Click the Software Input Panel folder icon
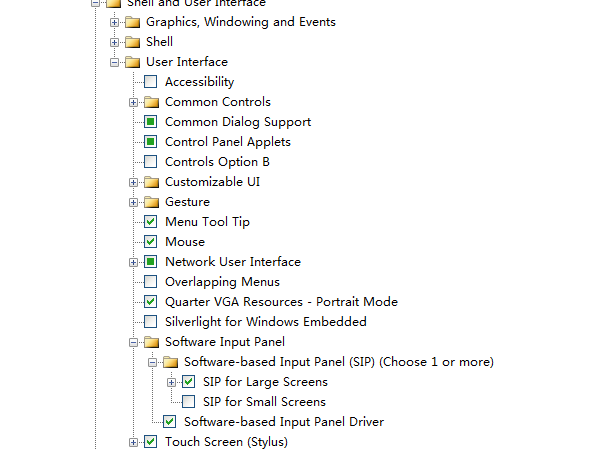Viewport: 600px width, 450px height. coord(151,342)
